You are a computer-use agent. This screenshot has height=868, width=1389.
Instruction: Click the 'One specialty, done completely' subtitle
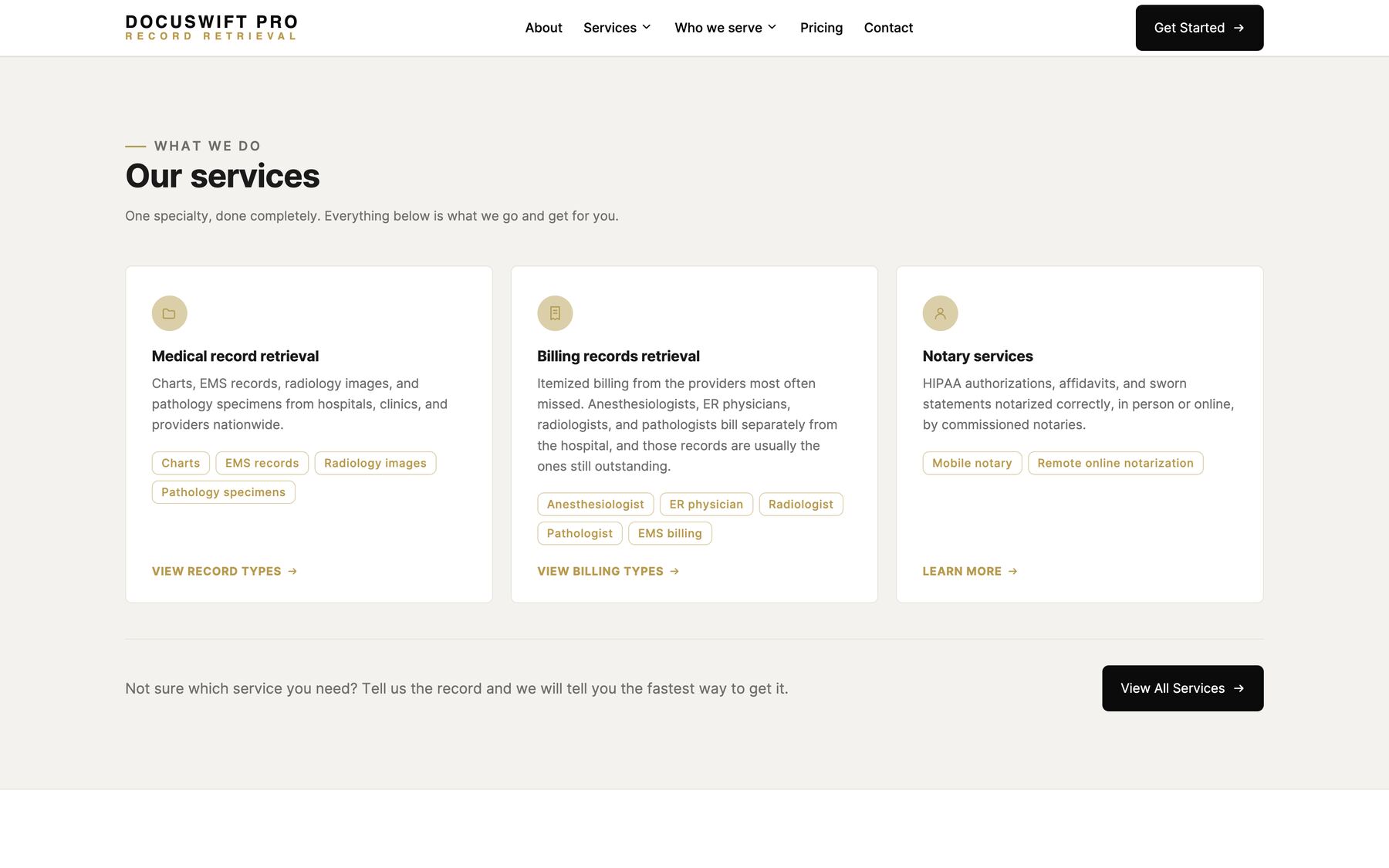(372, 216)
